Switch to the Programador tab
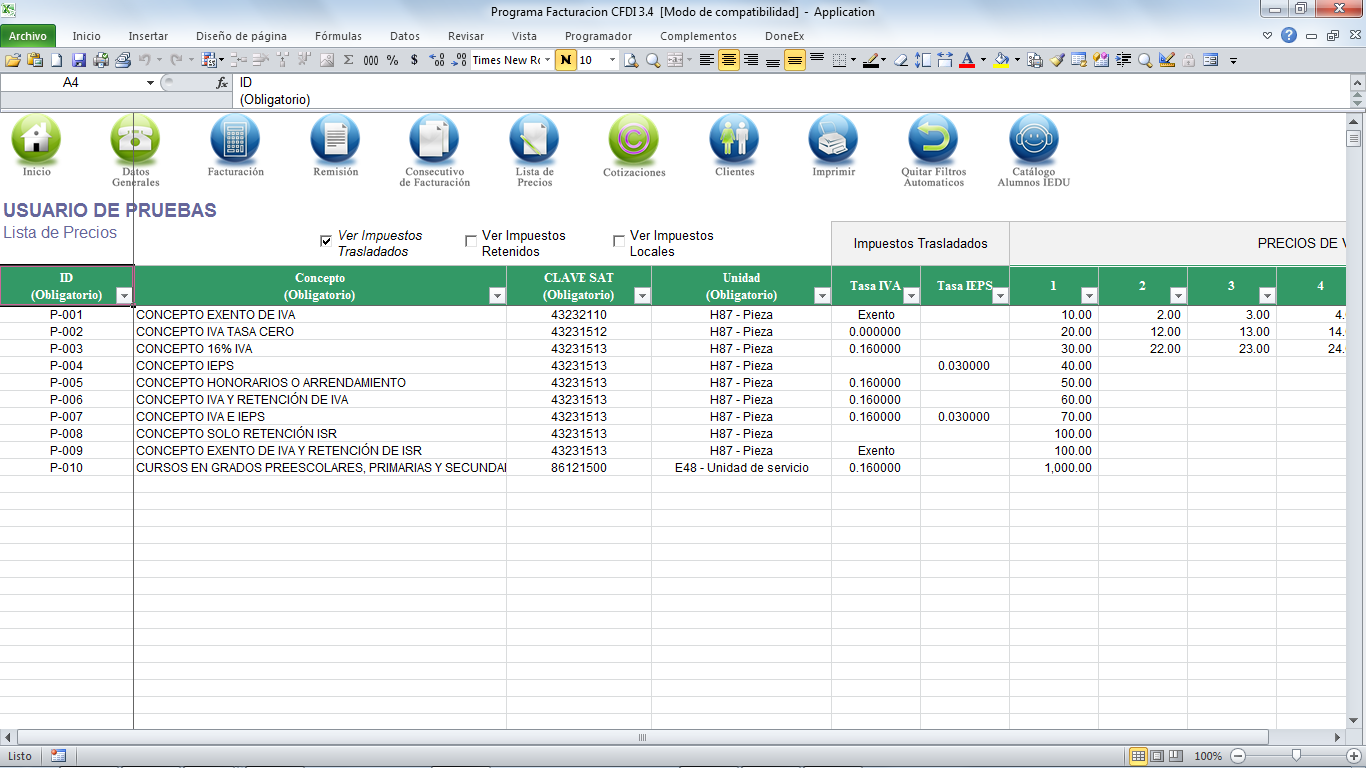 point(598,36)
